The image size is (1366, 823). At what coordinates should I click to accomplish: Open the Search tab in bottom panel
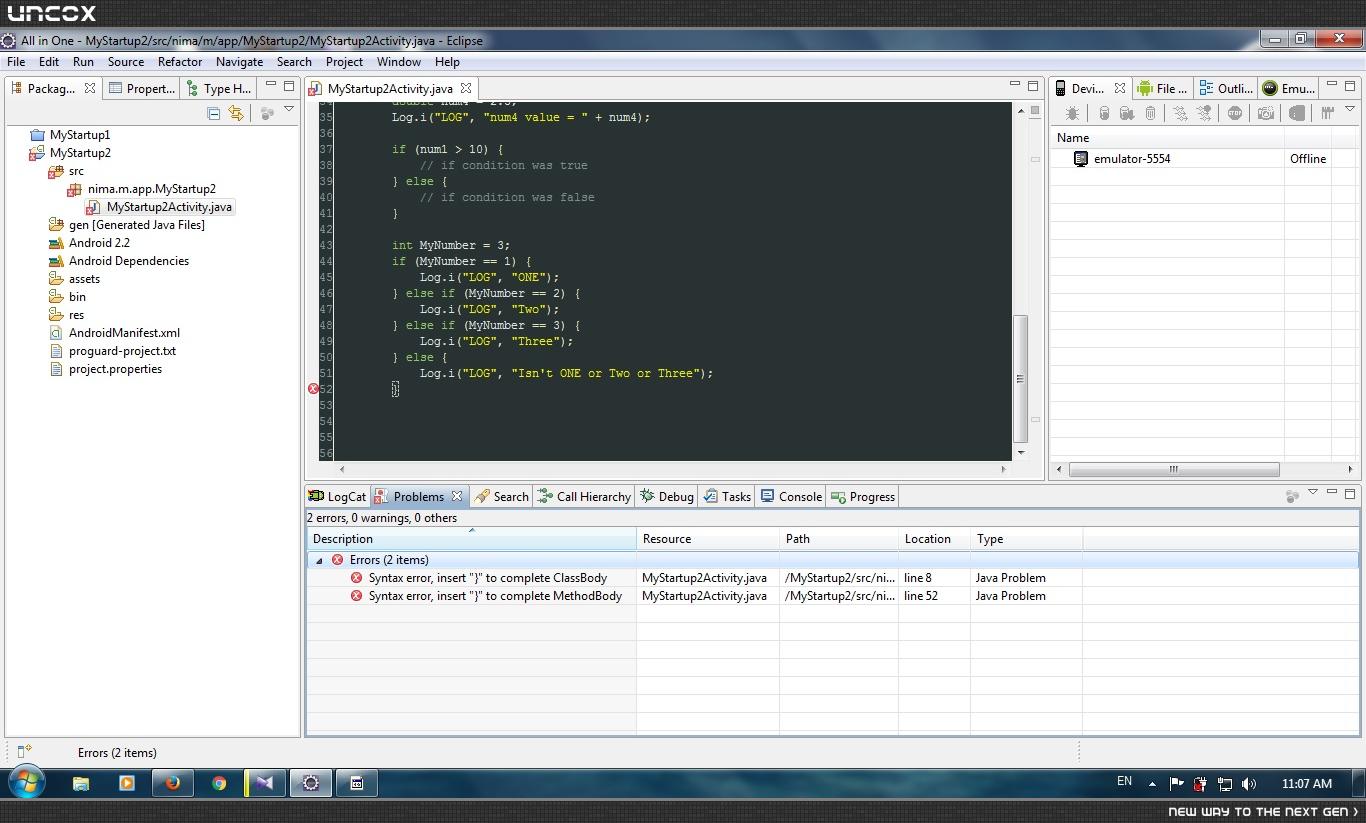(502, 496)
